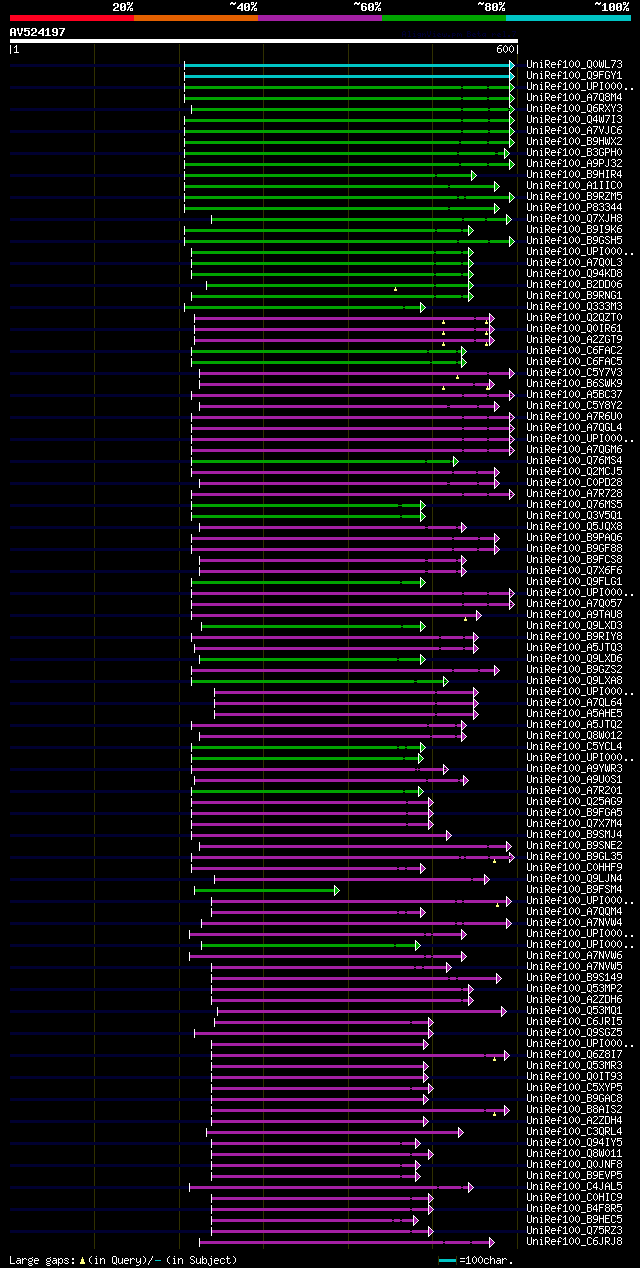Select label UniRef100_B9PAQ6
This screenshot has height=1268, width=640.
coord(574,538)
